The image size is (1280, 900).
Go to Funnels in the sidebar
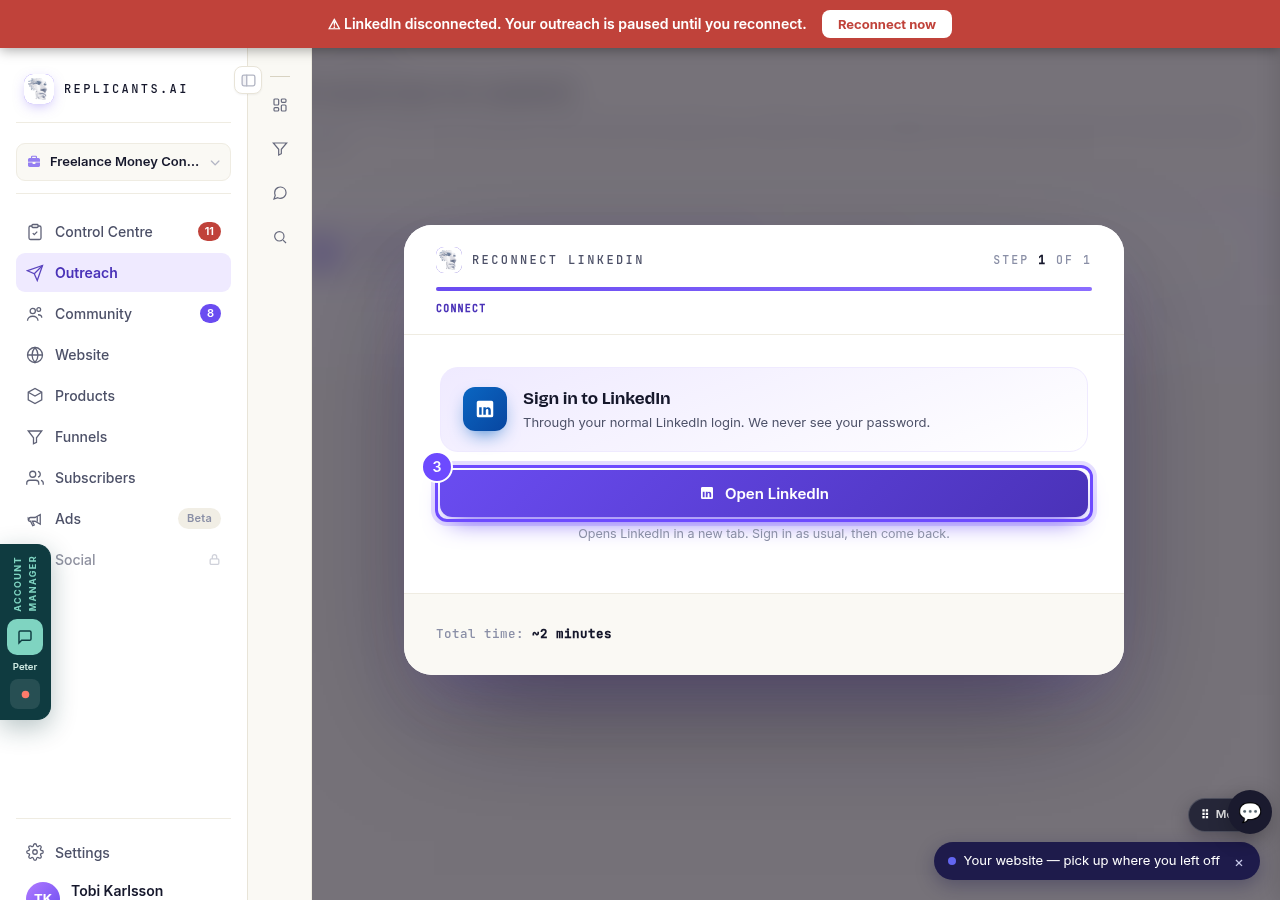tap(123, 437)
